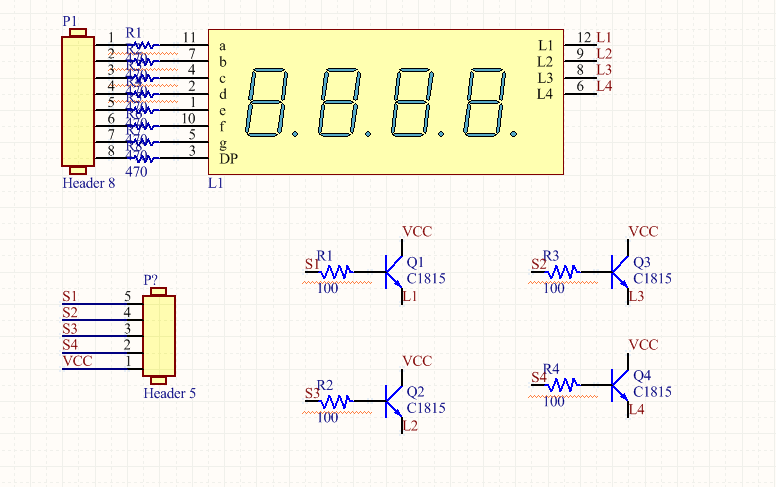Select the Q1 transistor symbol
This screenshot has width=776, height=487.
click(x=393, y=270)
